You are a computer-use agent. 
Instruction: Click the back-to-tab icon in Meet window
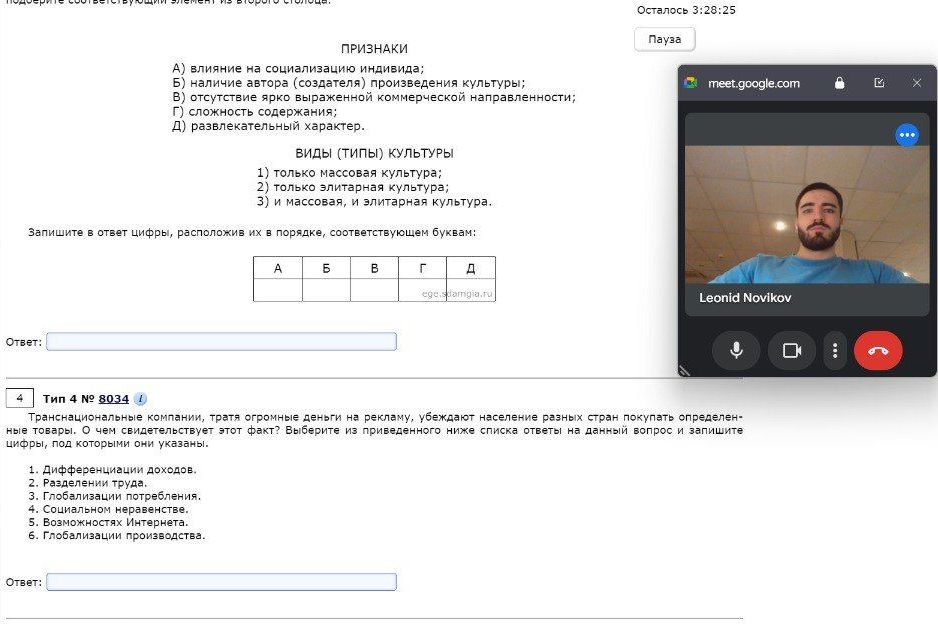(879, 83)
